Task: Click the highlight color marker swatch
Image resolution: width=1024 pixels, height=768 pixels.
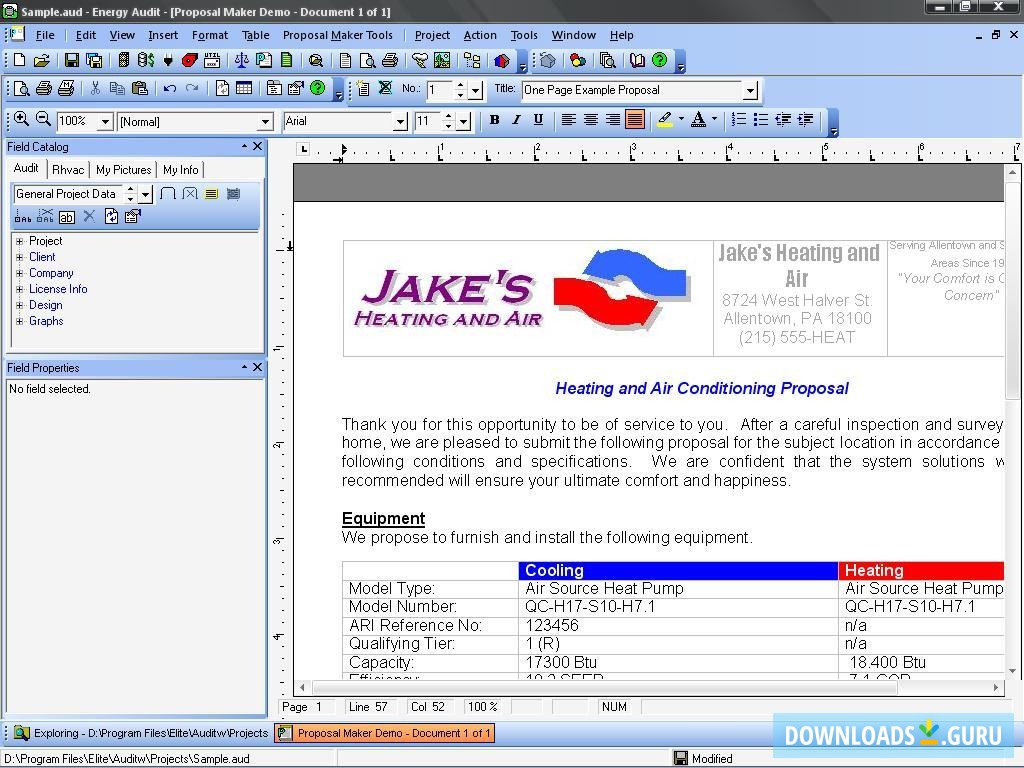Action: 665,120
